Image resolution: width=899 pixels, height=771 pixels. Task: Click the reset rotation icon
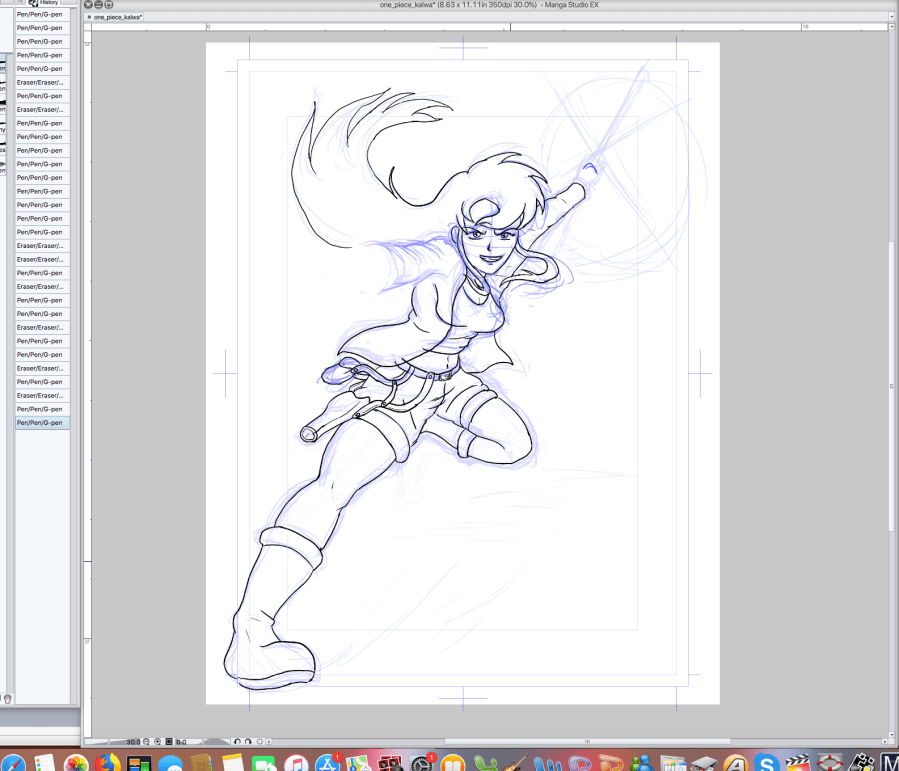(x=260, y=741)
